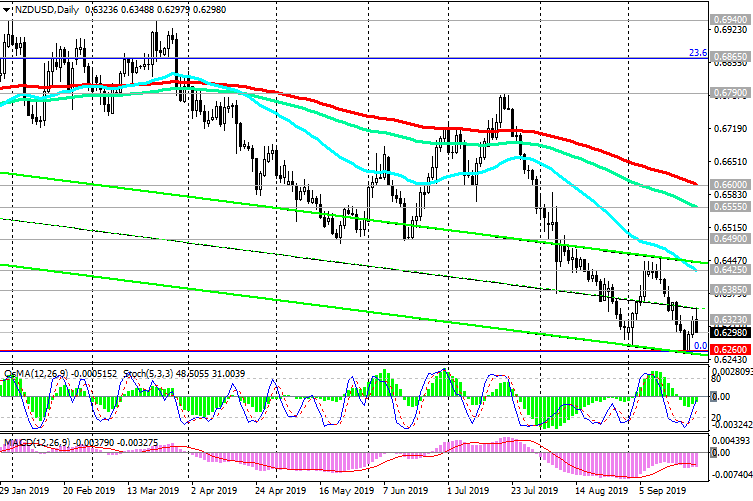
Task: Click the 23.6 Fibonacci level label
Action: pos(698,53)
